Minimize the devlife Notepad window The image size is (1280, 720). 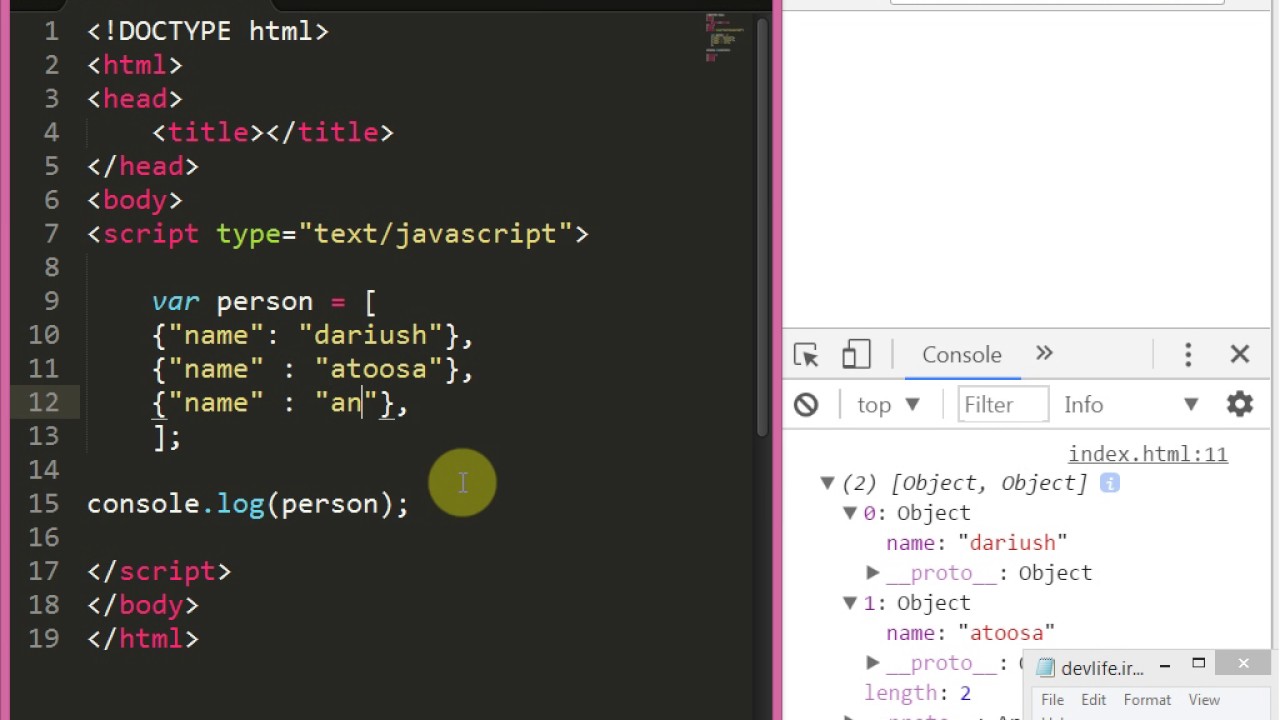(x=1165, y=665)
